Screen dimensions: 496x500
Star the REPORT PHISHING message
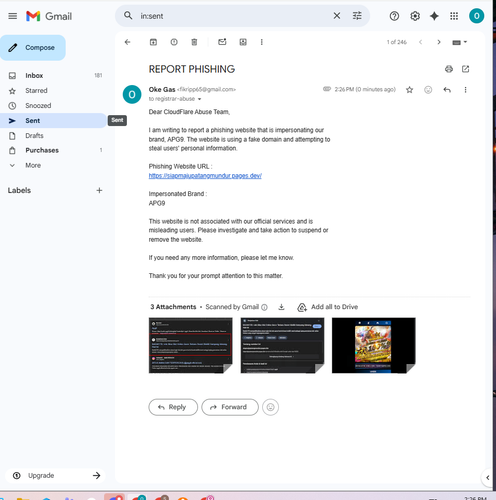coord(410,90)
